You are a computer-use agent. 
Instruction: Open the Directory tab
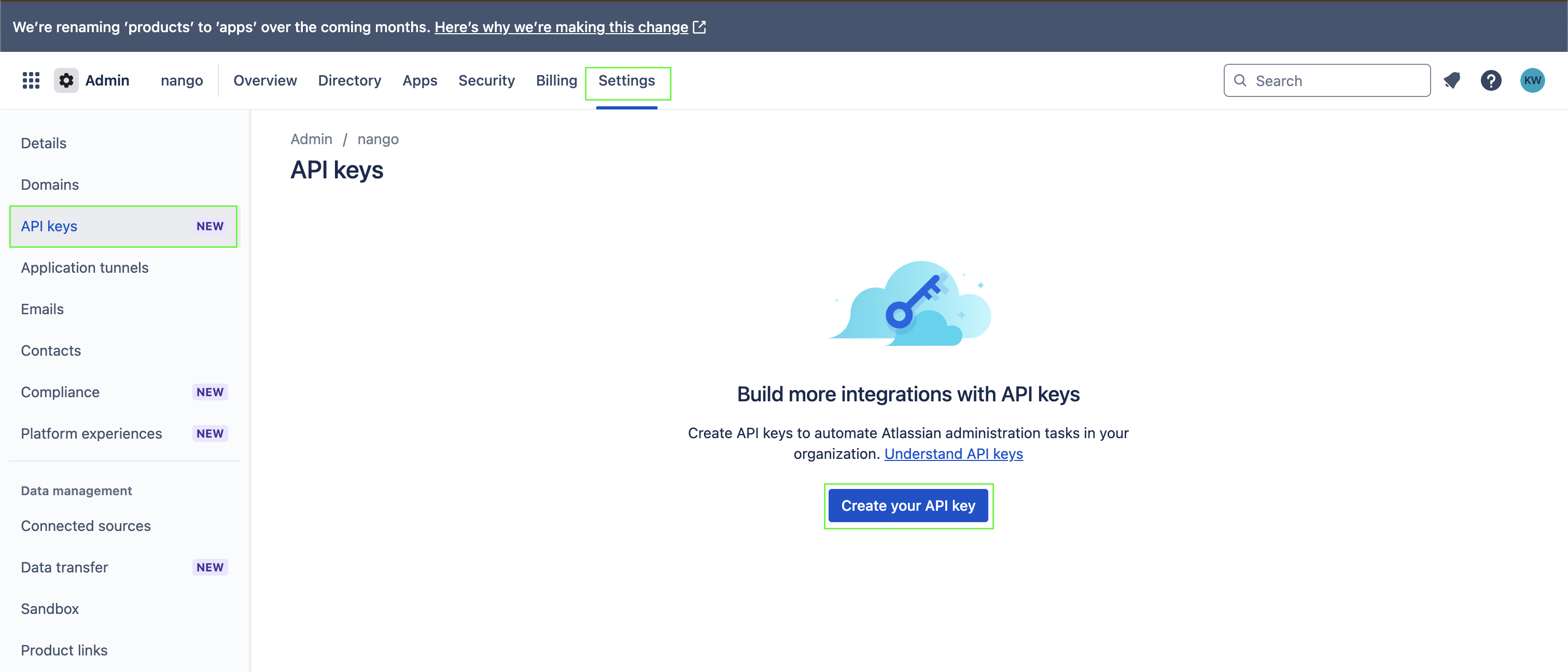tap(349, 80)
